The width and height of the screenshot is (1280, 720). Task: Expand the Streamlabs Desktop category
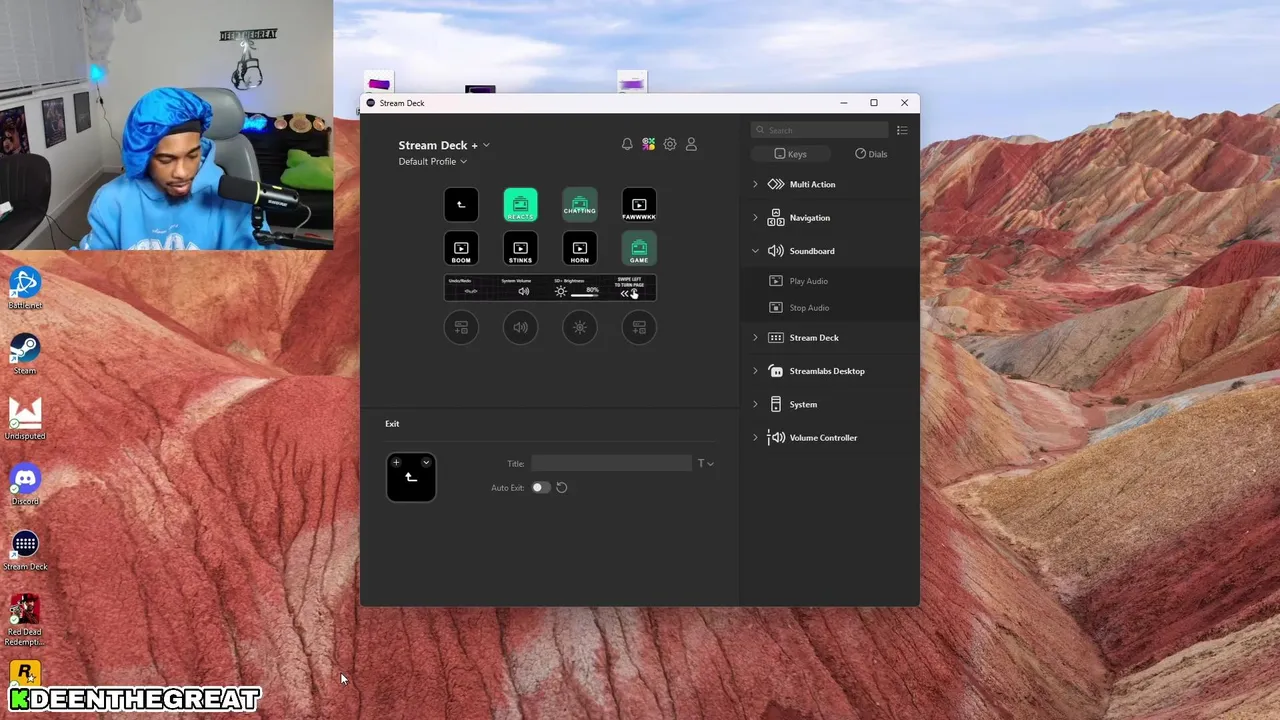pyautogui.click(x=755, y=371)
